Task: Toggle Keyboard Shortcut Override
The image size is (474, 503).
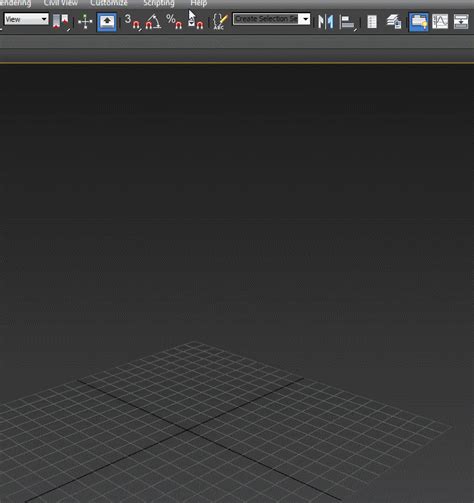Action: [x=107, y=22]
